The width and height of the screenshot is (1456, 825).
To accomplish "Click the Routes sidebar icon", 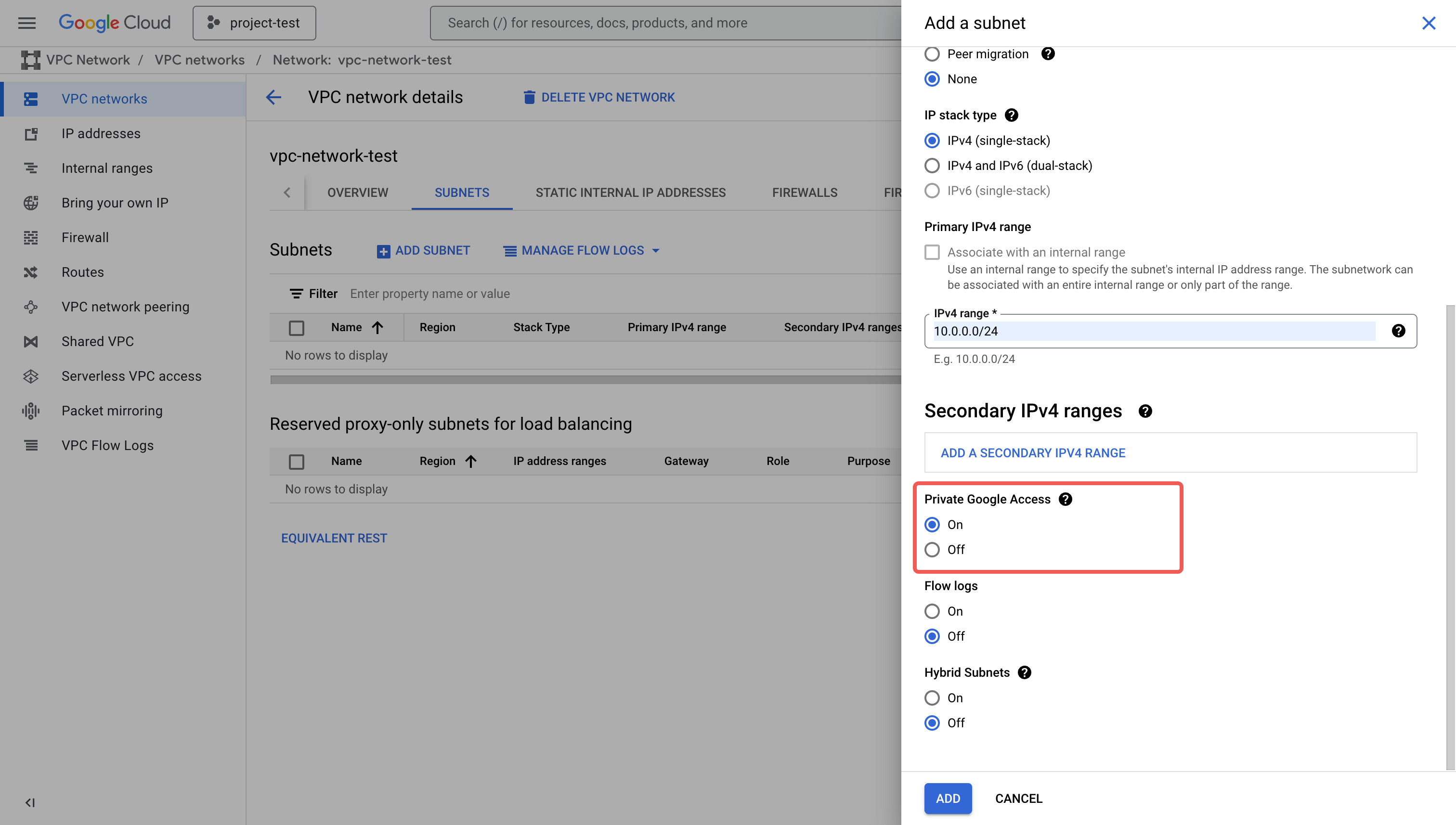I will (31, 272).
